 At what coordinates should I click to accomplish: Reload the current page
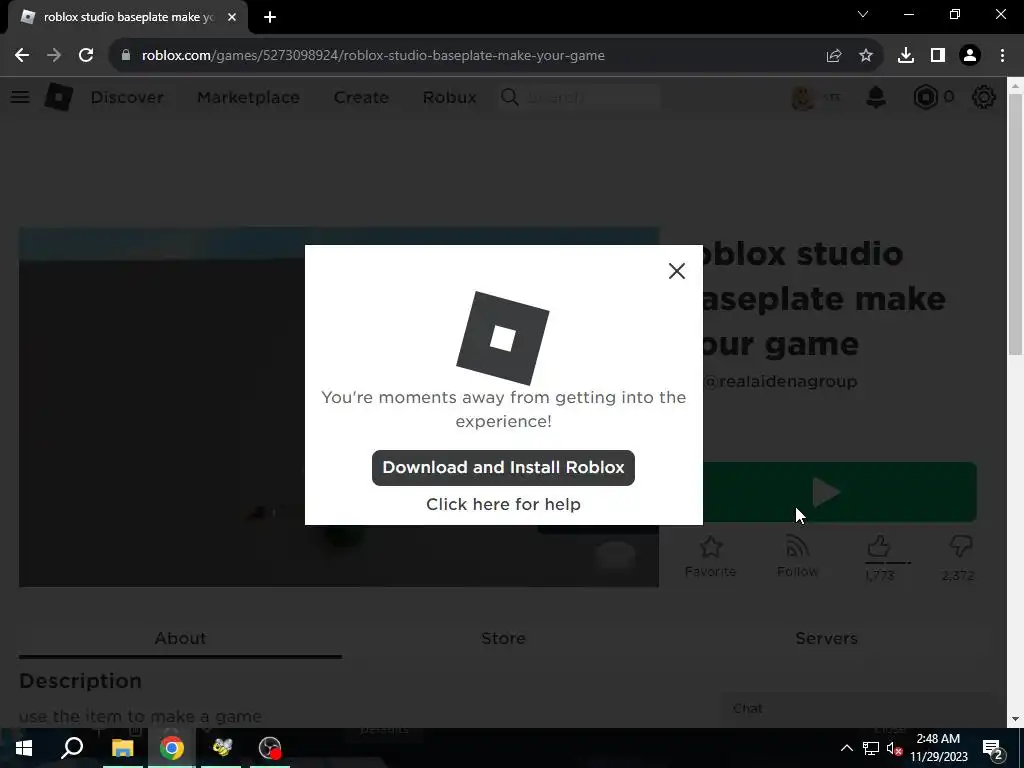click(86, 56)
